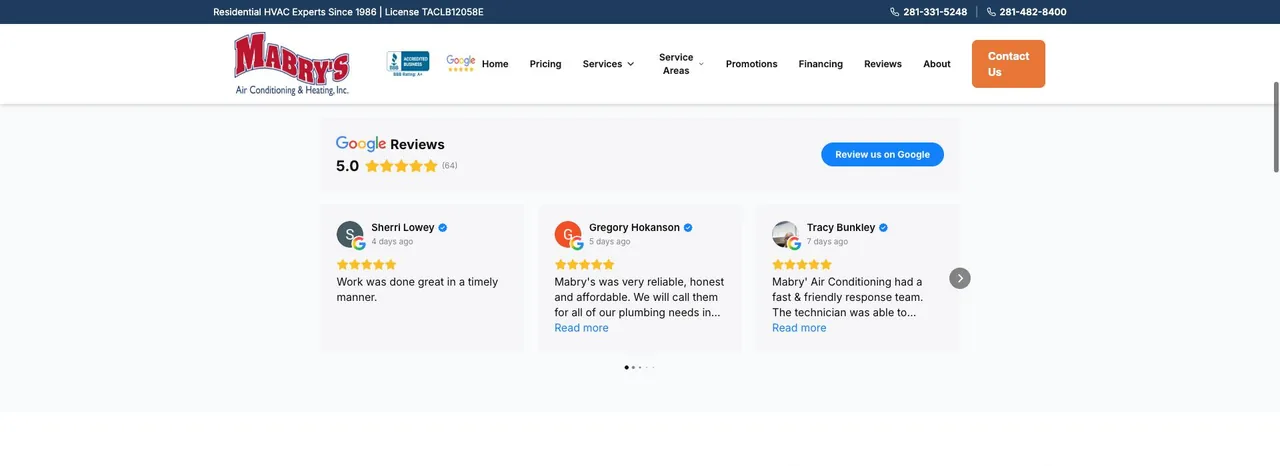Expand the Services dropdown menu
This screenshot has width=1280, height=466.
tap(608, 64)
